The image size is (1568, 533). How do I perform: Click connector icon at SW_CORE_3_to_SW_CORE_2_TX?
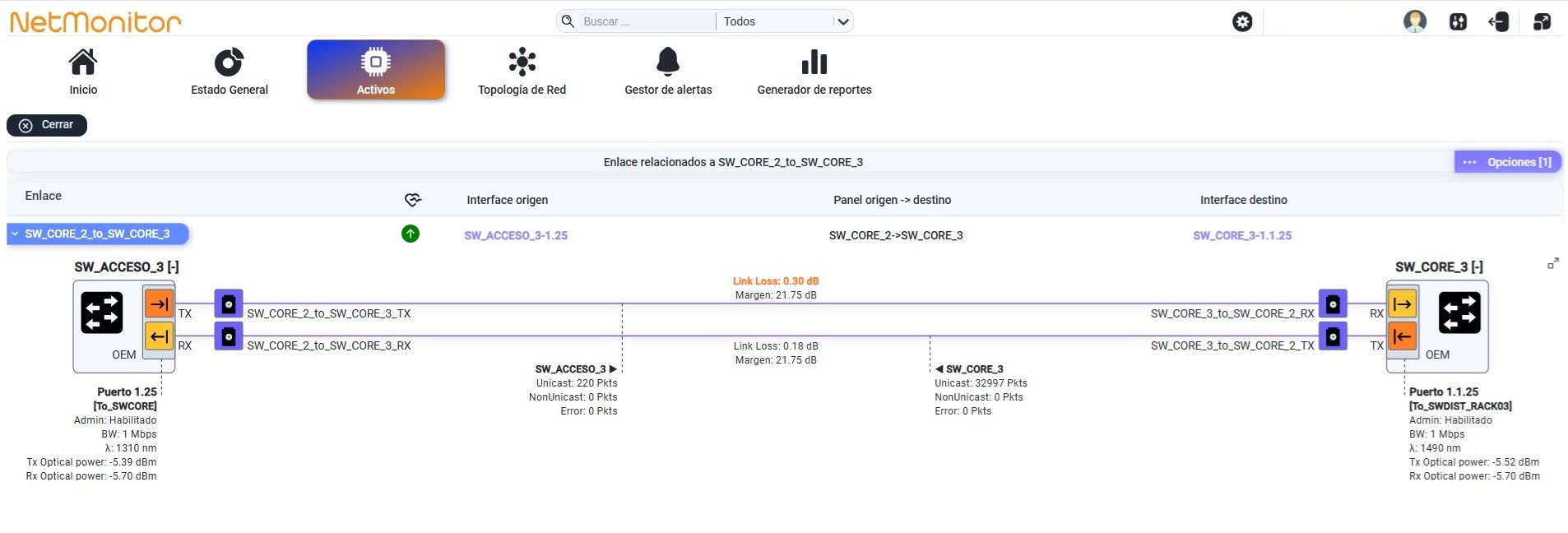1333,336
